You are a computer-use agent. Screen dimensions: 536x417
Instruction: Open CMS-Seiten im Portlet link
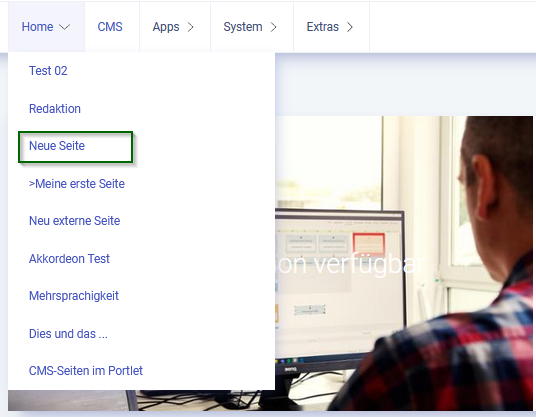(86, 371)
